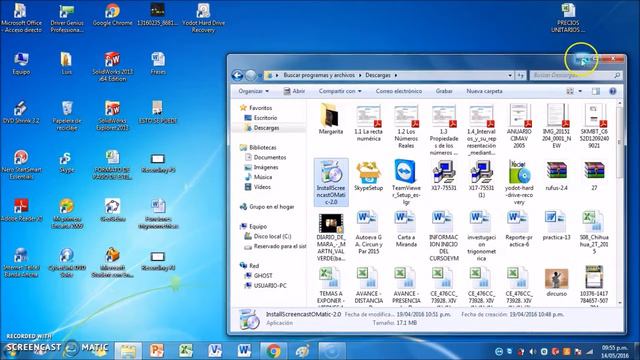Click the Grabar toolbar button
Screen dimensions: 640x360
pyautogui.click(x=444, y=91)
